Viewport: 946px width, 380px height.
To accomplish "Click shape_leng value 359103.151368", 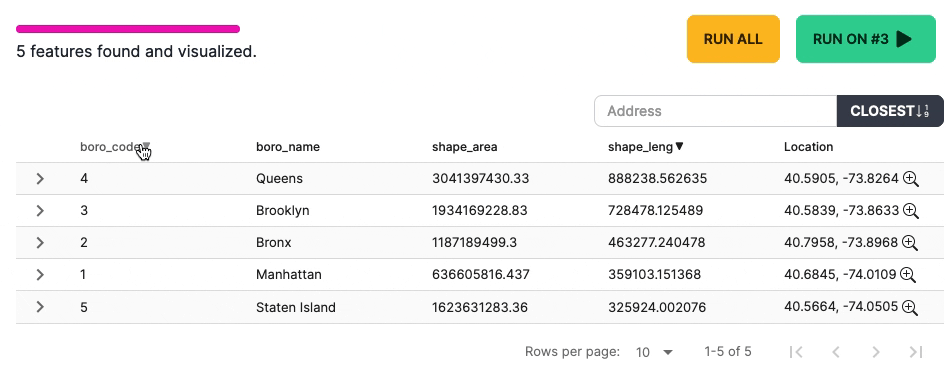I will [x=655, y=274].
